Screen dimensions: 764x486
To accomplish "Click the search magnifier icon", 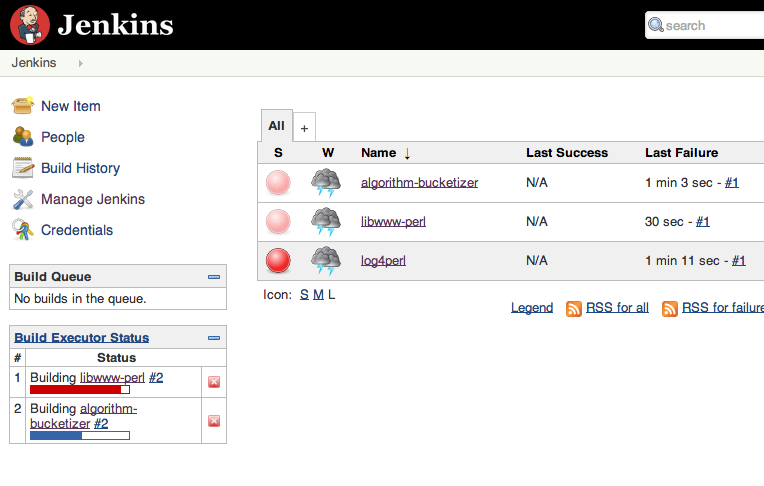I will tap(656, 25).
